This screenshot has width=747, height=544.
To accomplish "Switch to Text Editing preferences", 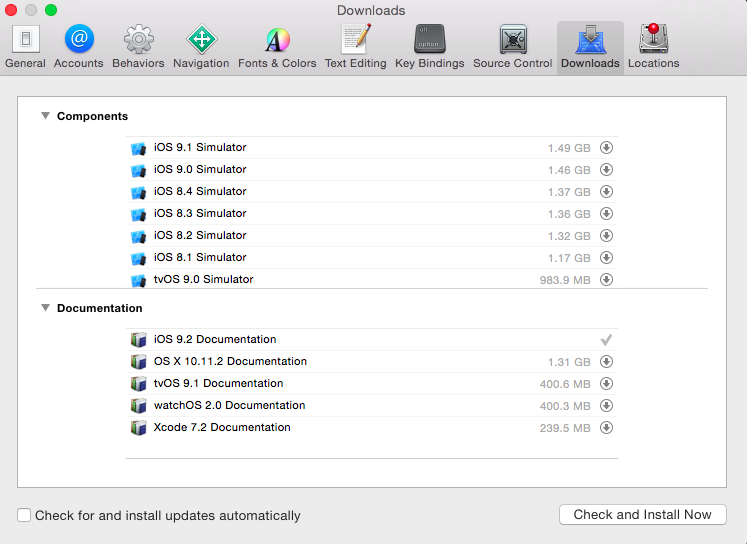I will [x=355, y=47].
